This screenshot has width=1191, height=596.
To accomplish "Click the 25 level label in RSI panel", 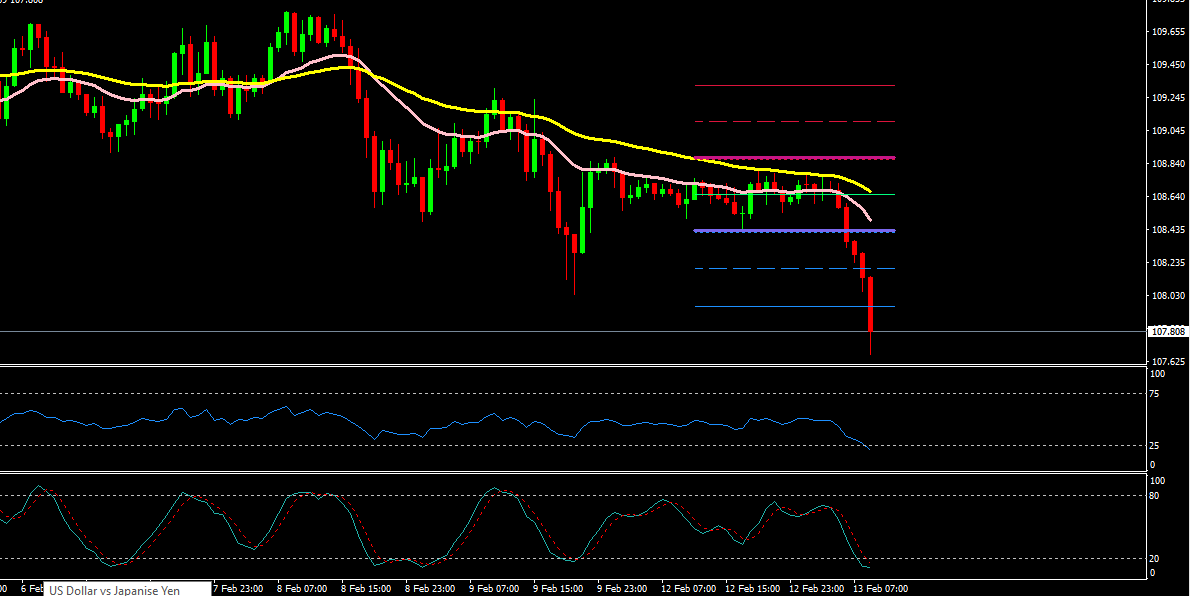I will tap(1154, 446).
